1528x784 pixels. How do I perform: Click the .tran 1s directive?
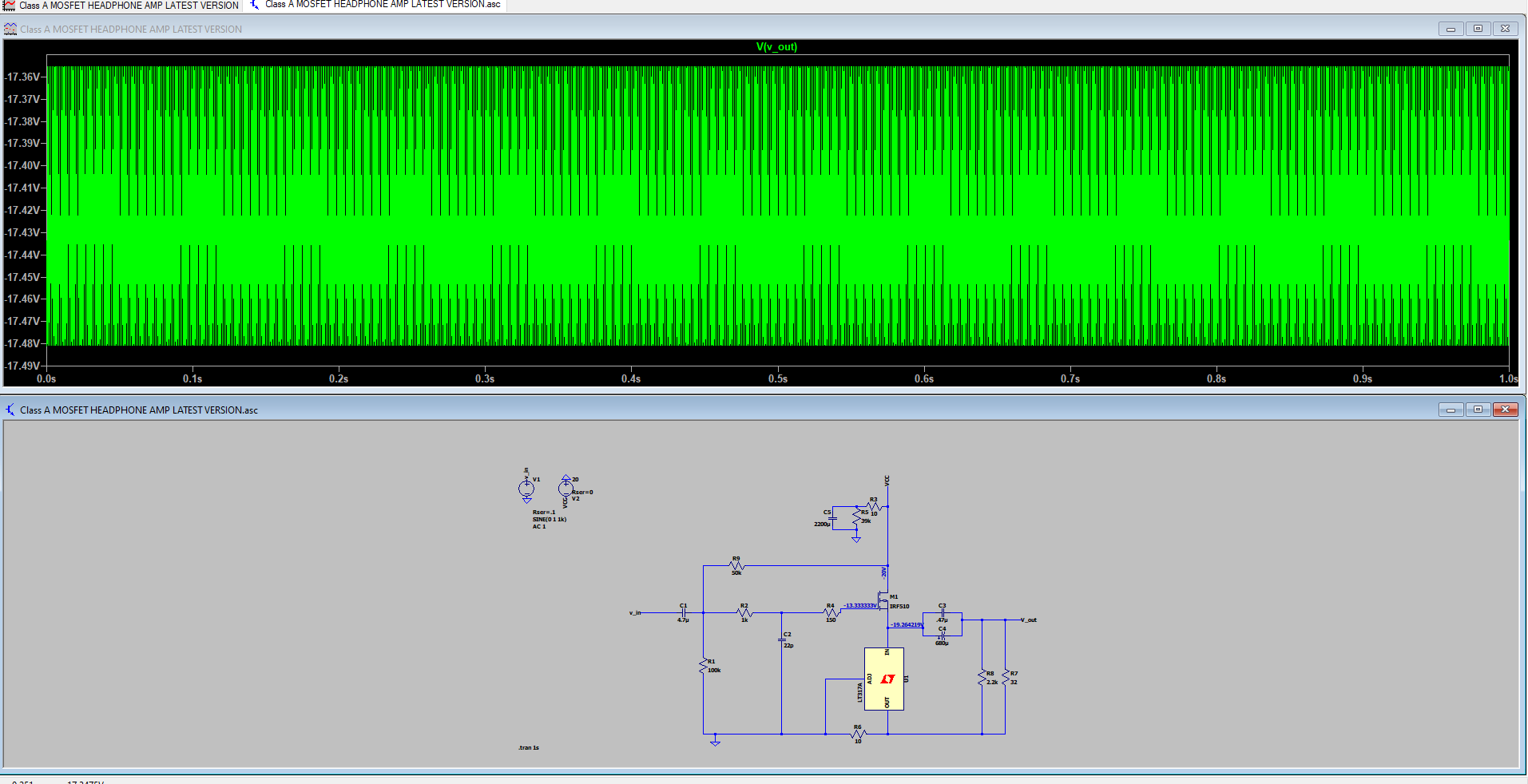(x=529, y=748)
